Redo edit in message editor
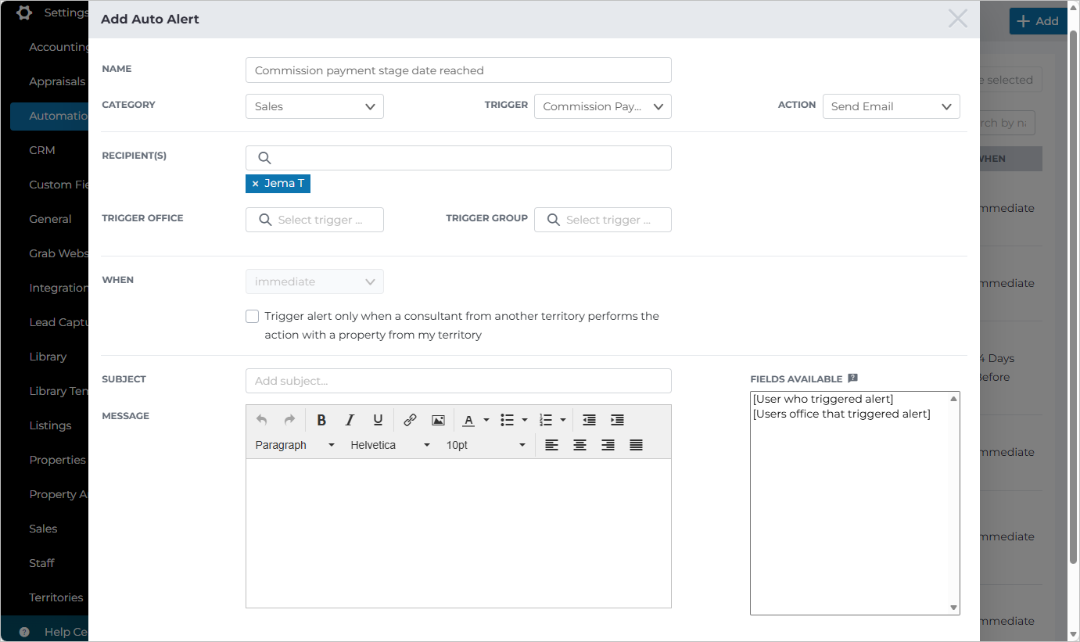Viewport: 1080px width, 642px height. 289,420
